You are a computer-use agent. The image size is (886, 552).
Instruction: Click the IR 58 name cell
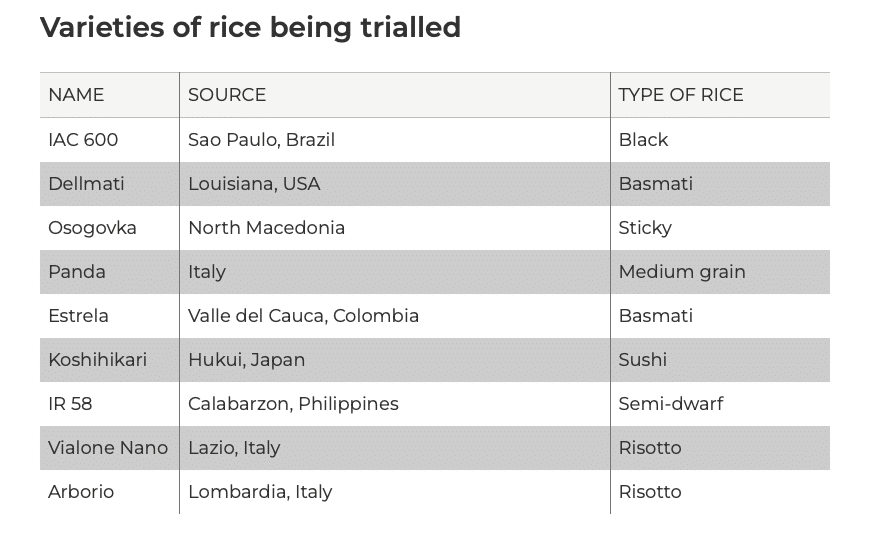[70, 404]
